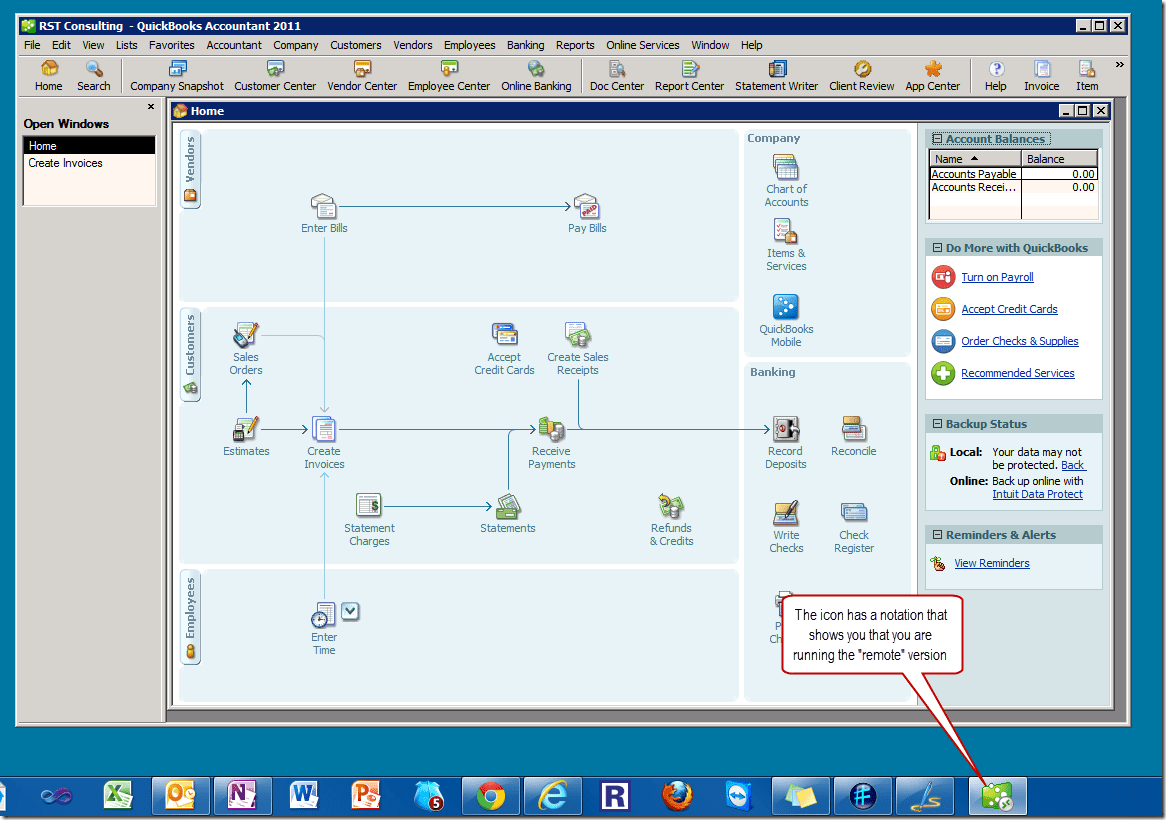Open the Statements icon
Image resolution: width=1166 pixels, height=820 pixels.
click(508, 506)
